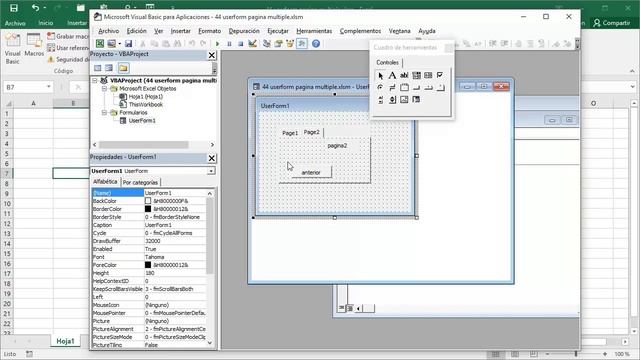Click the Insert UserForm toolbar icon
Screen dimensions: 640x360
[111, 43]
